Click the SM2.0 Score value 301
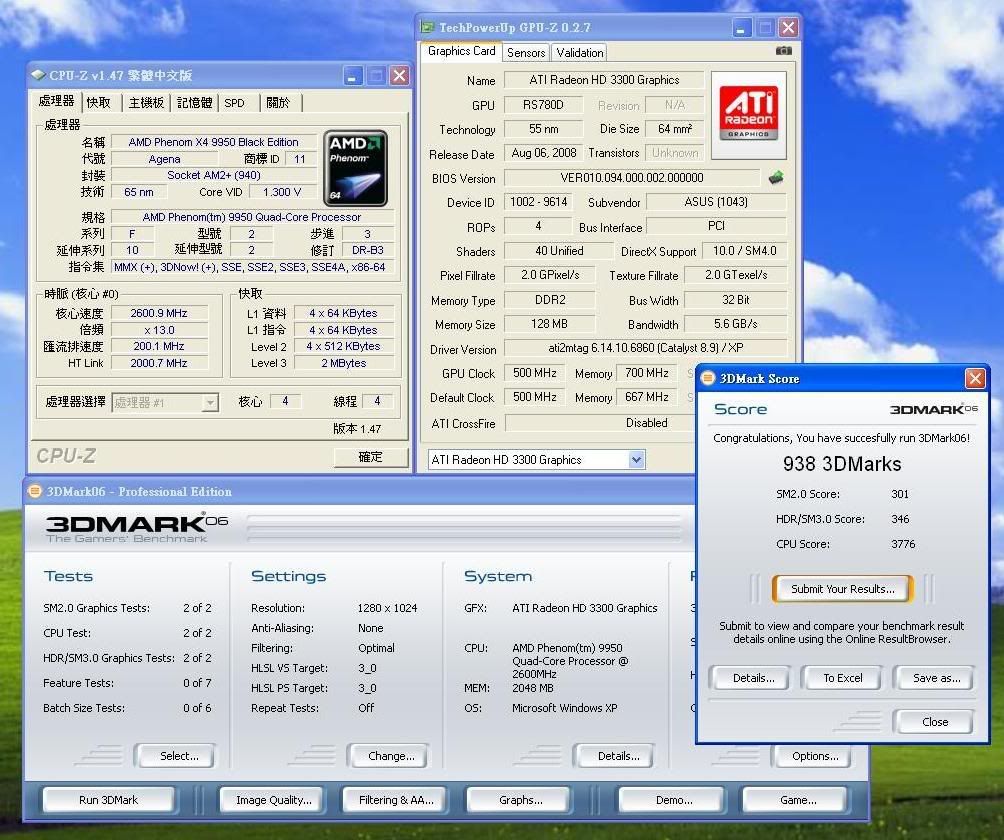The image size is (1004, 840). point(900,494)
